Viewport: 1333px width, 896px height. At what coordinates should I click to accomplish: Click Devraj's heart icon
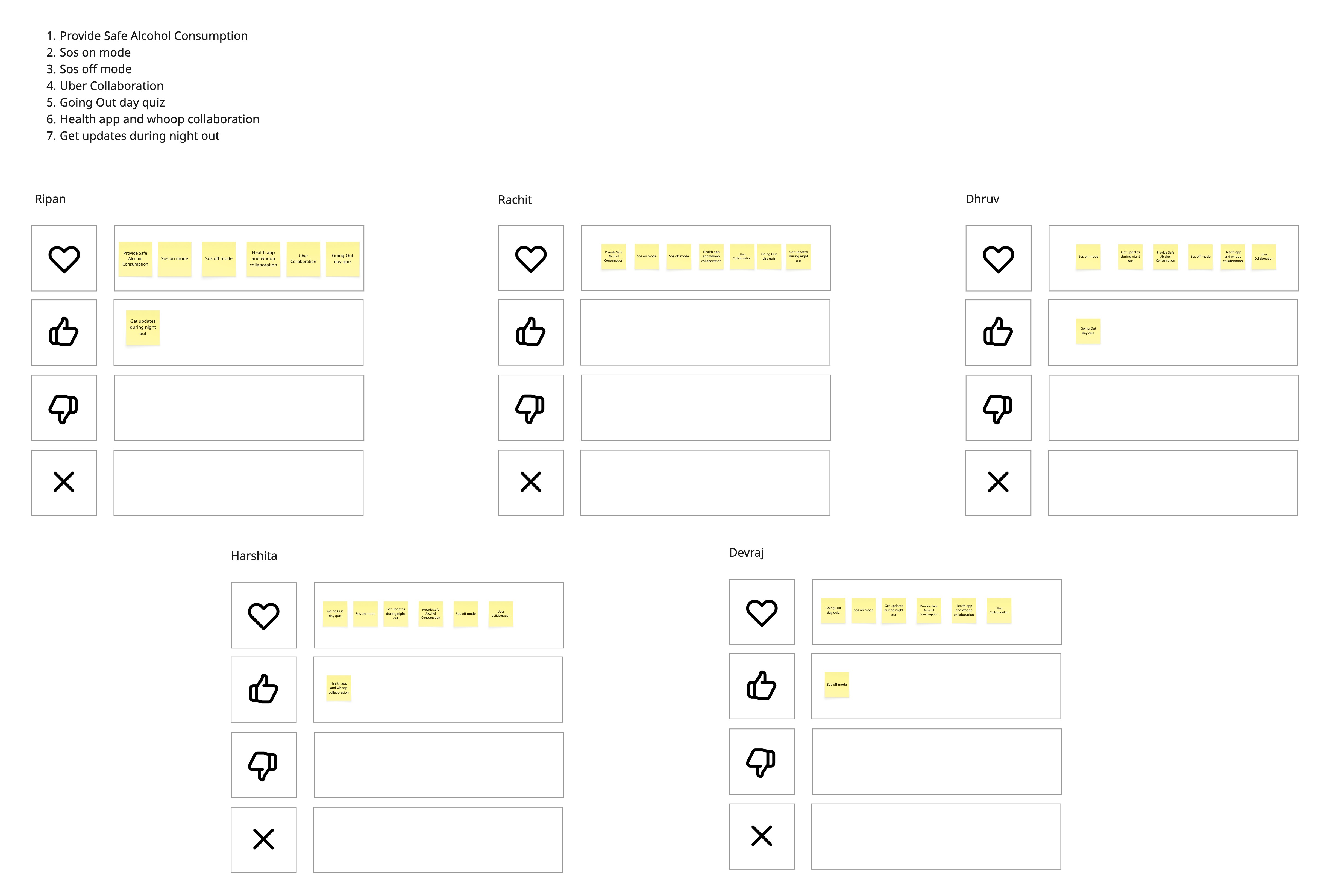pyautogui.click(x=762, y=613)
